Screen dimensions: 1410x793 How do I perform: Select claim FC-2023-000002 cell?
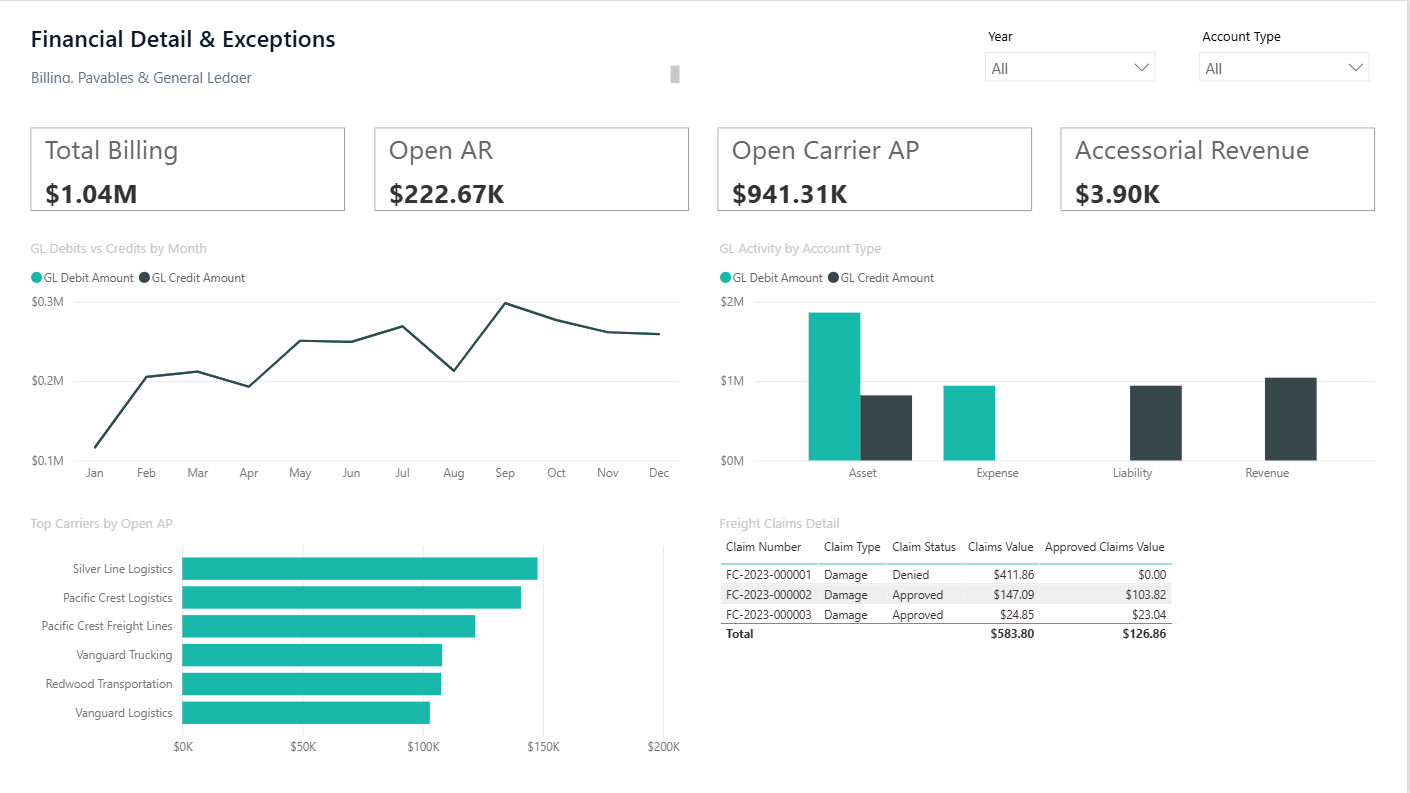[769, 595]
